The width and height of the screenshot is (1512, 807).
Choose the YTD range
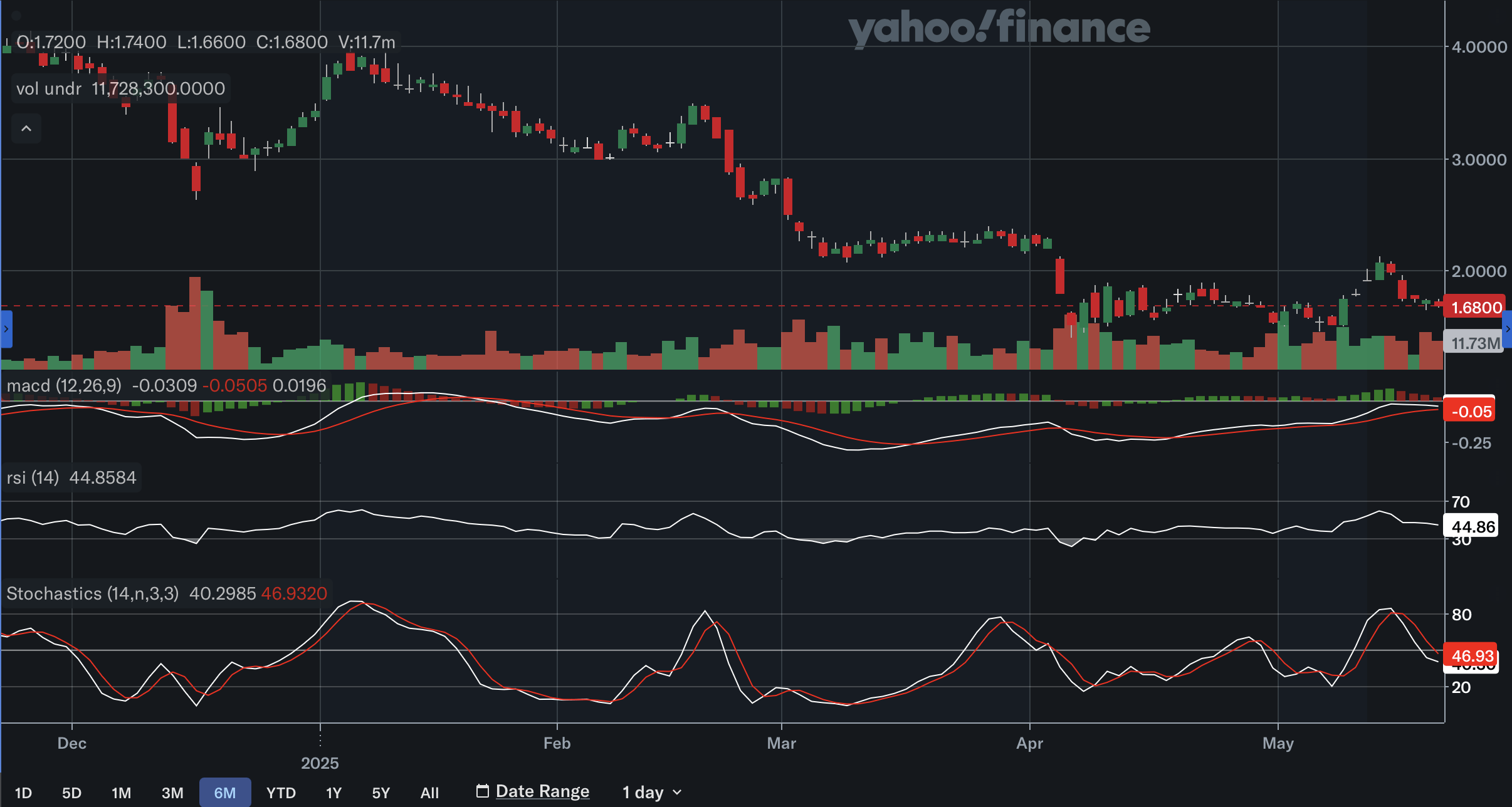click(x=281, y=792)
